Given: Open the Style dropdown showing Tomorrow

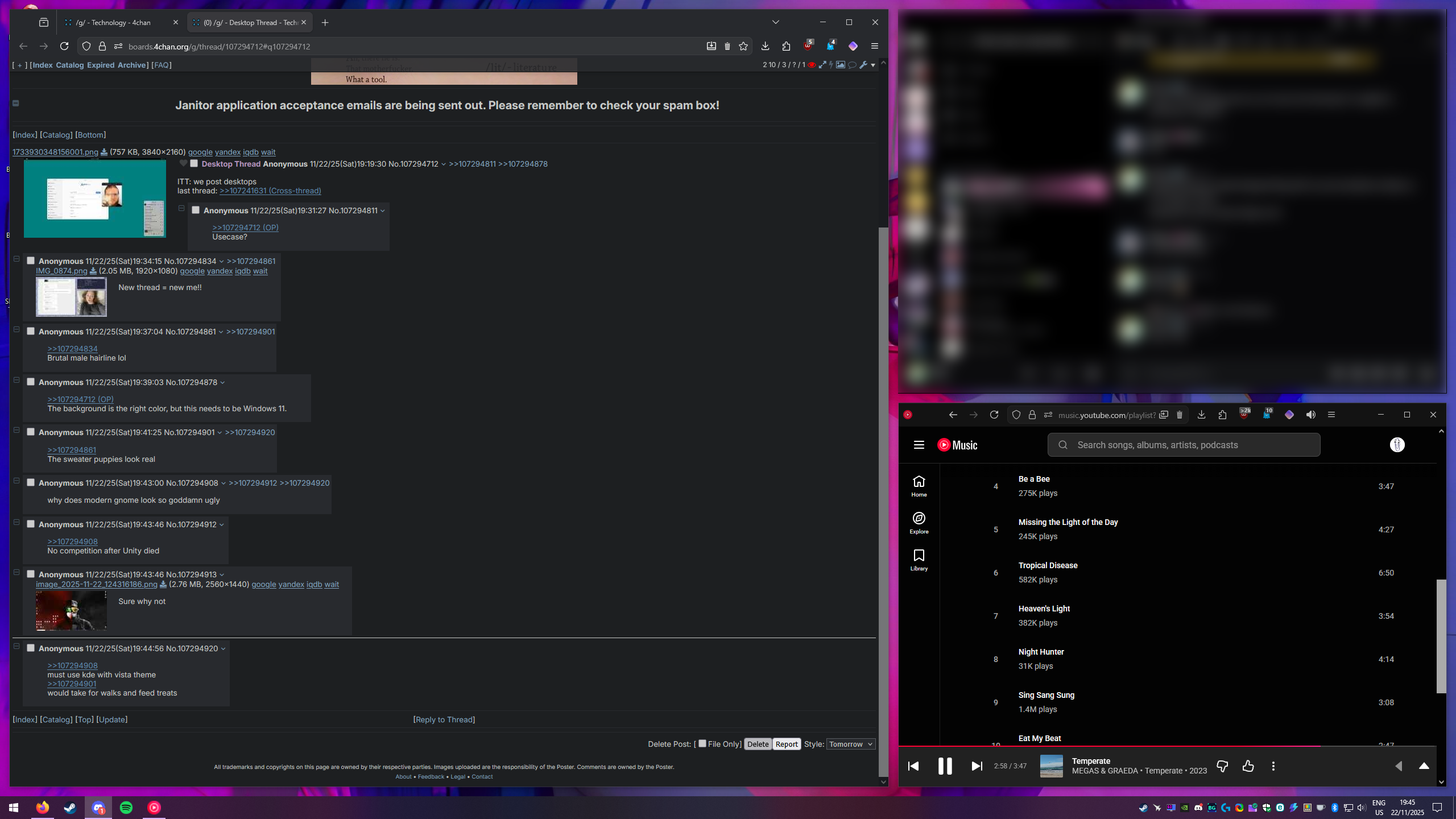Looking at the screenshot, I should [x=850, y=744].
